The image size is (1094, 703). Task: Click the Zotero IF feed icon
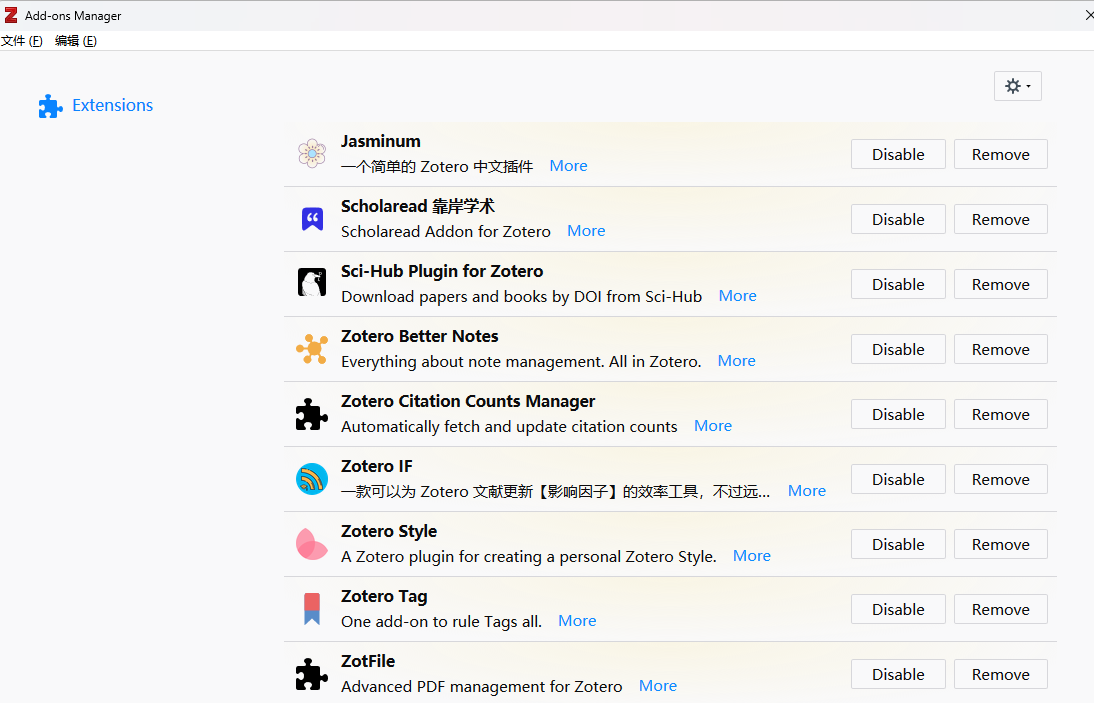(x=312, y=479)
